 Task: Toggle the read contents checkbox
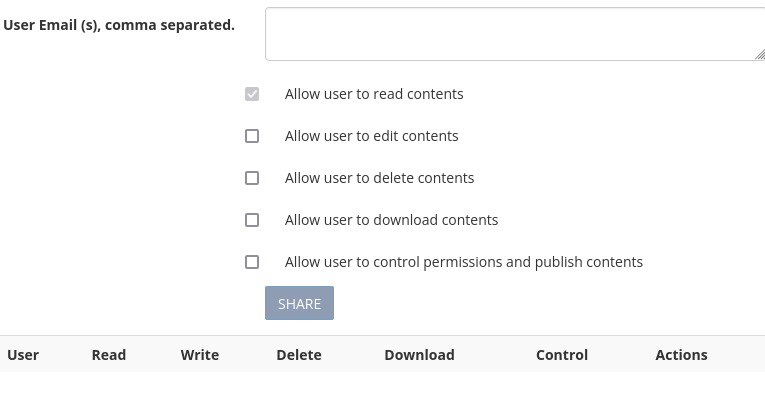click(x=252, y=94)
